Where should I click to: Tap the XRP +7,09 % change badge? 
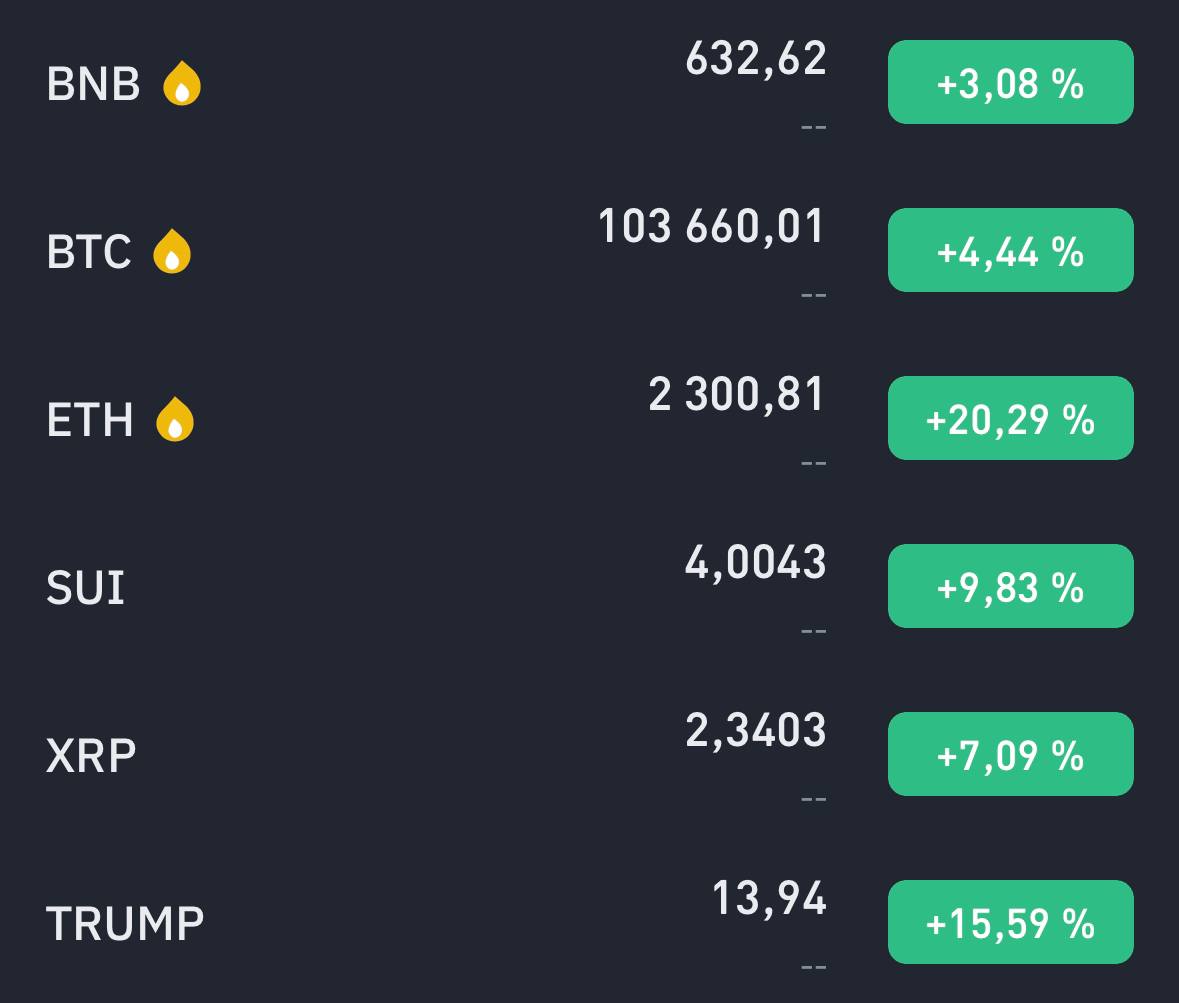pyautogui.click(x=1011, y=754)
